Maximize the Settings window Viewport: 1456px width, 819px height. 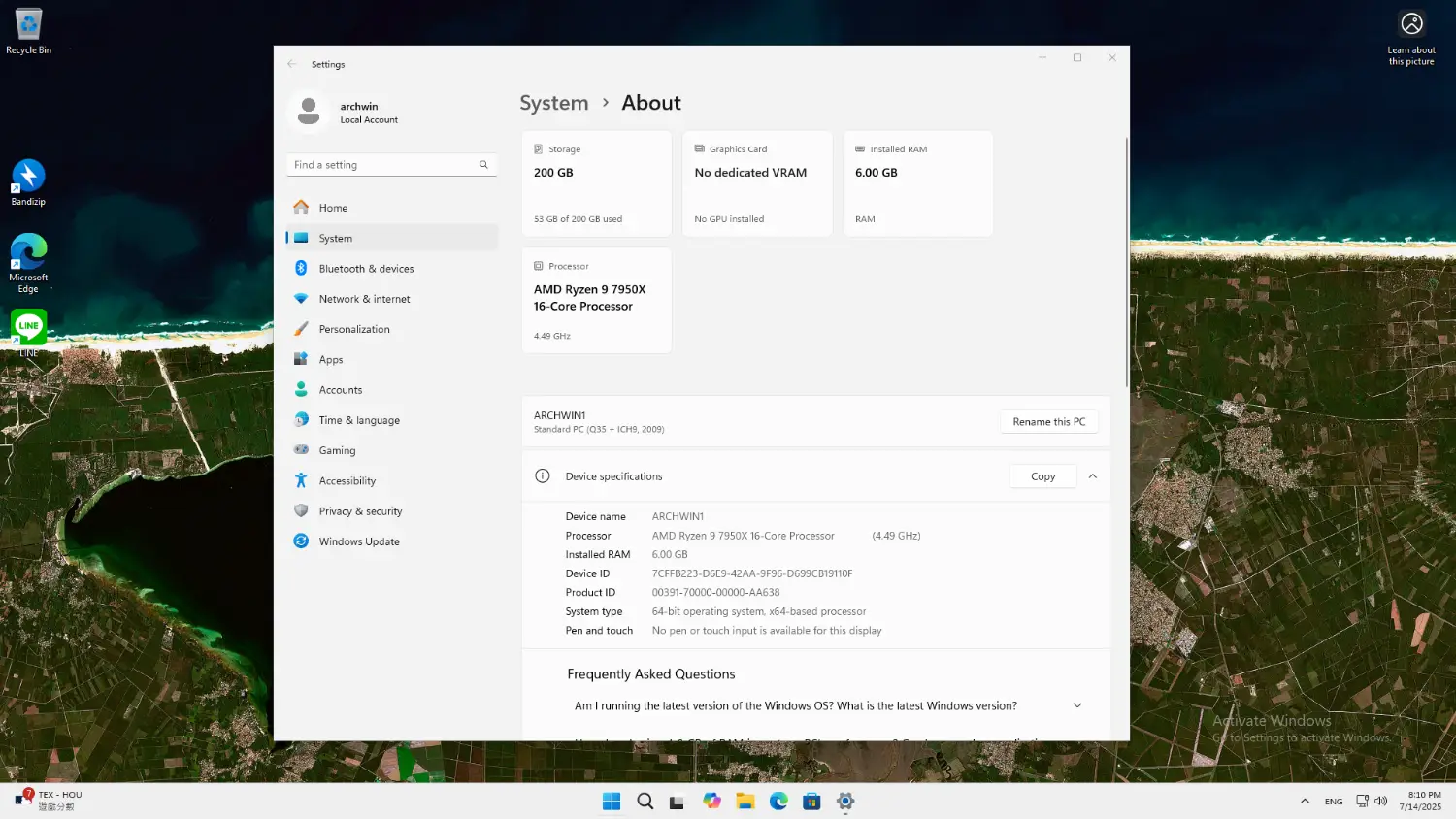click(1077, 58)
